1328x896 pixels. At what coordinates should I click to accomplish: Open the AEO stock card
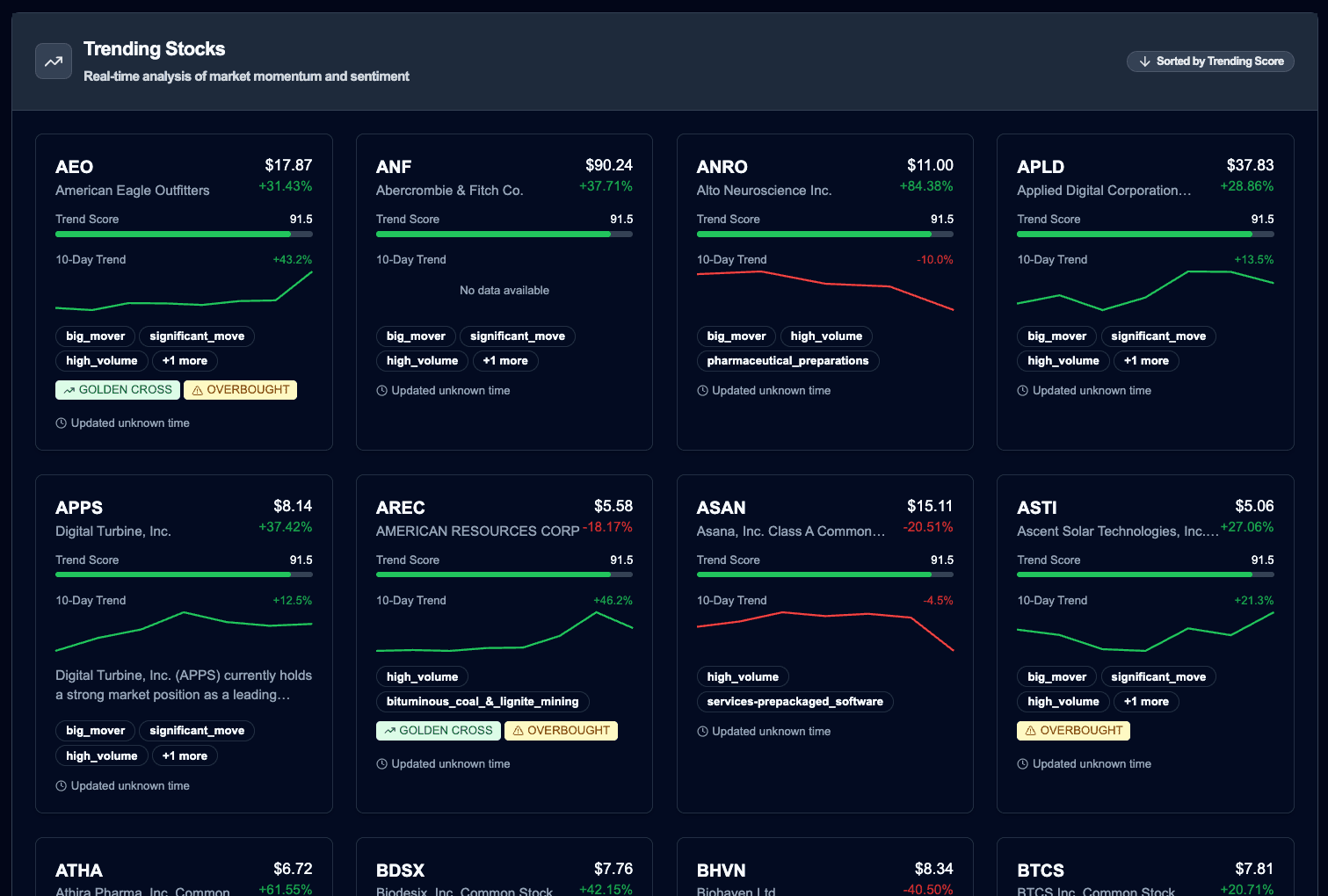184,292
